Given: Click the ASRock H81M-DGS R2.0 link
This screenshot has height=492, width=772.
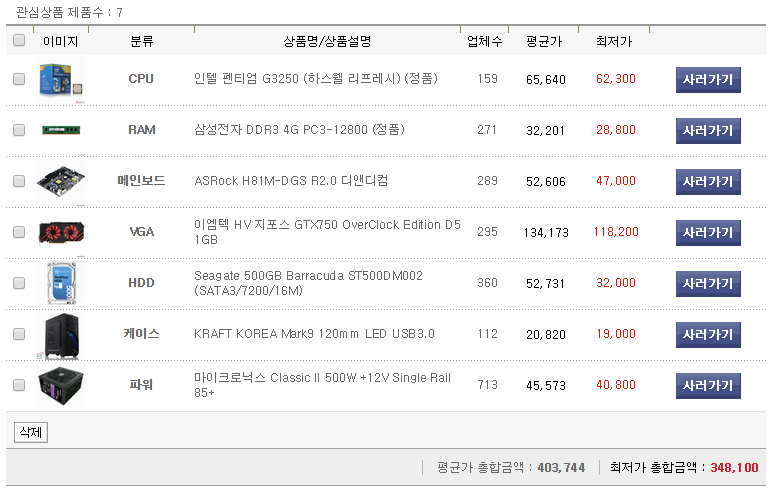Looking at the screenshot, I should click(x=291, y=181).
